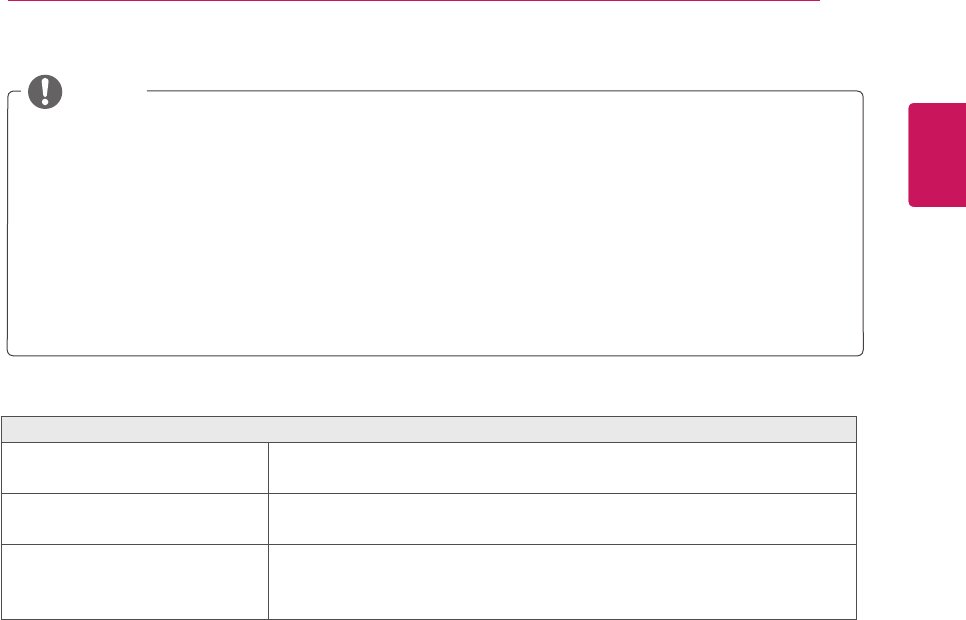Click the exclamation mark note icon
This screenshot has width=966, height=620.
pyautogui.click(x=44, y=92)
